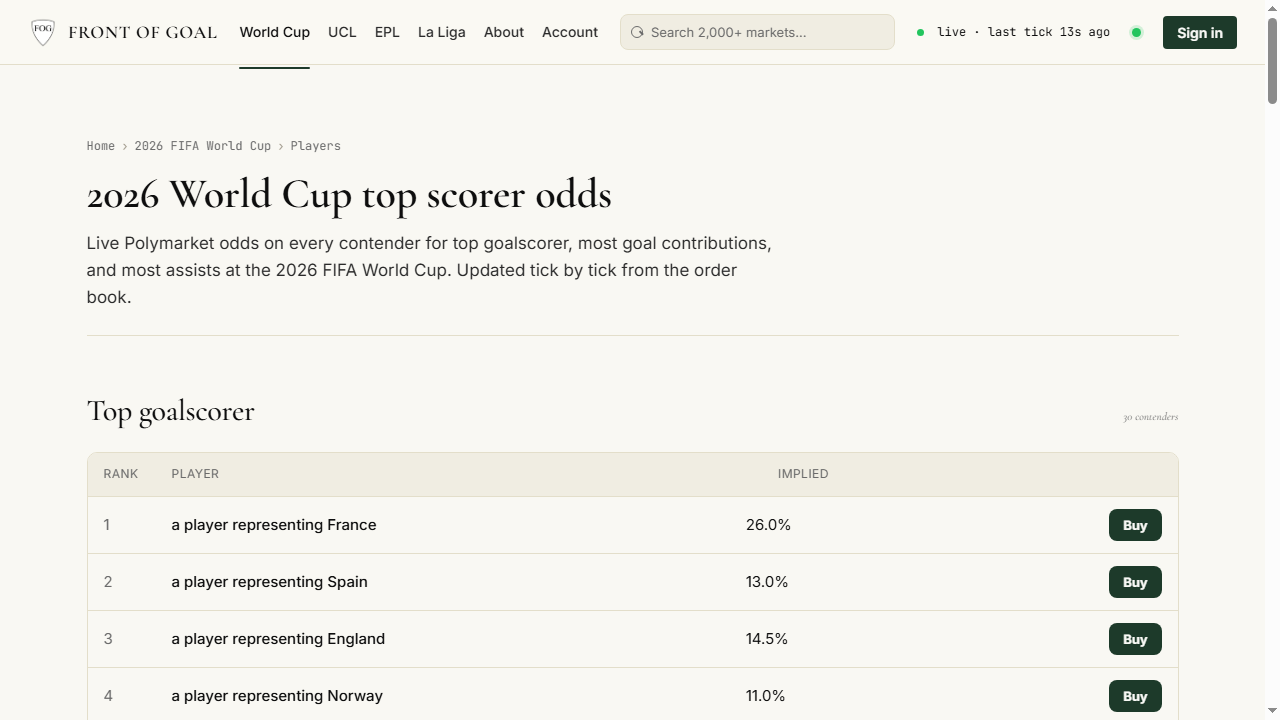Select 'a player representing Spain' row text

pyautogui.click(x=270, y=582)
